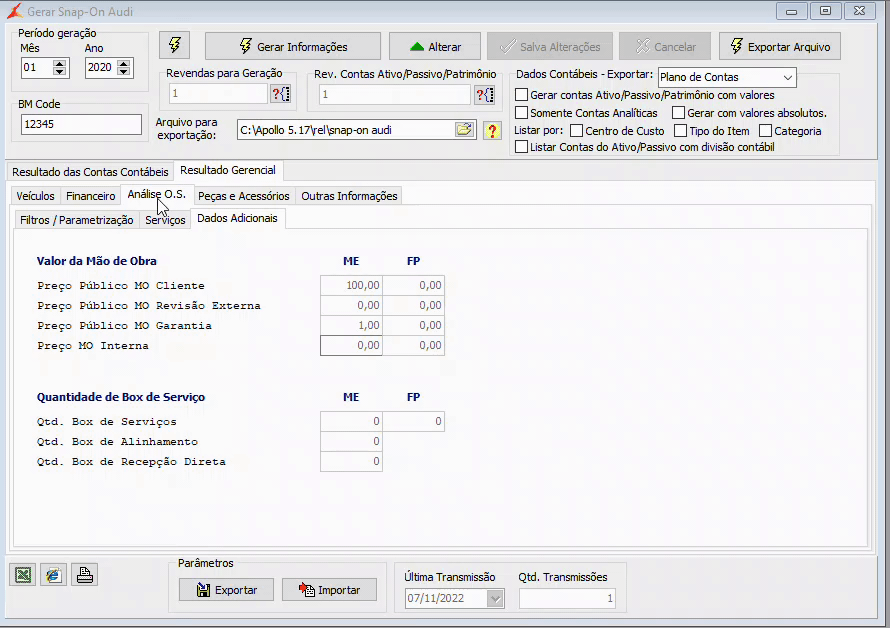This screenshot has width=890, height=628.
Task: Go to Filtros / Parametrização subtab
Action: click(77, 220)
